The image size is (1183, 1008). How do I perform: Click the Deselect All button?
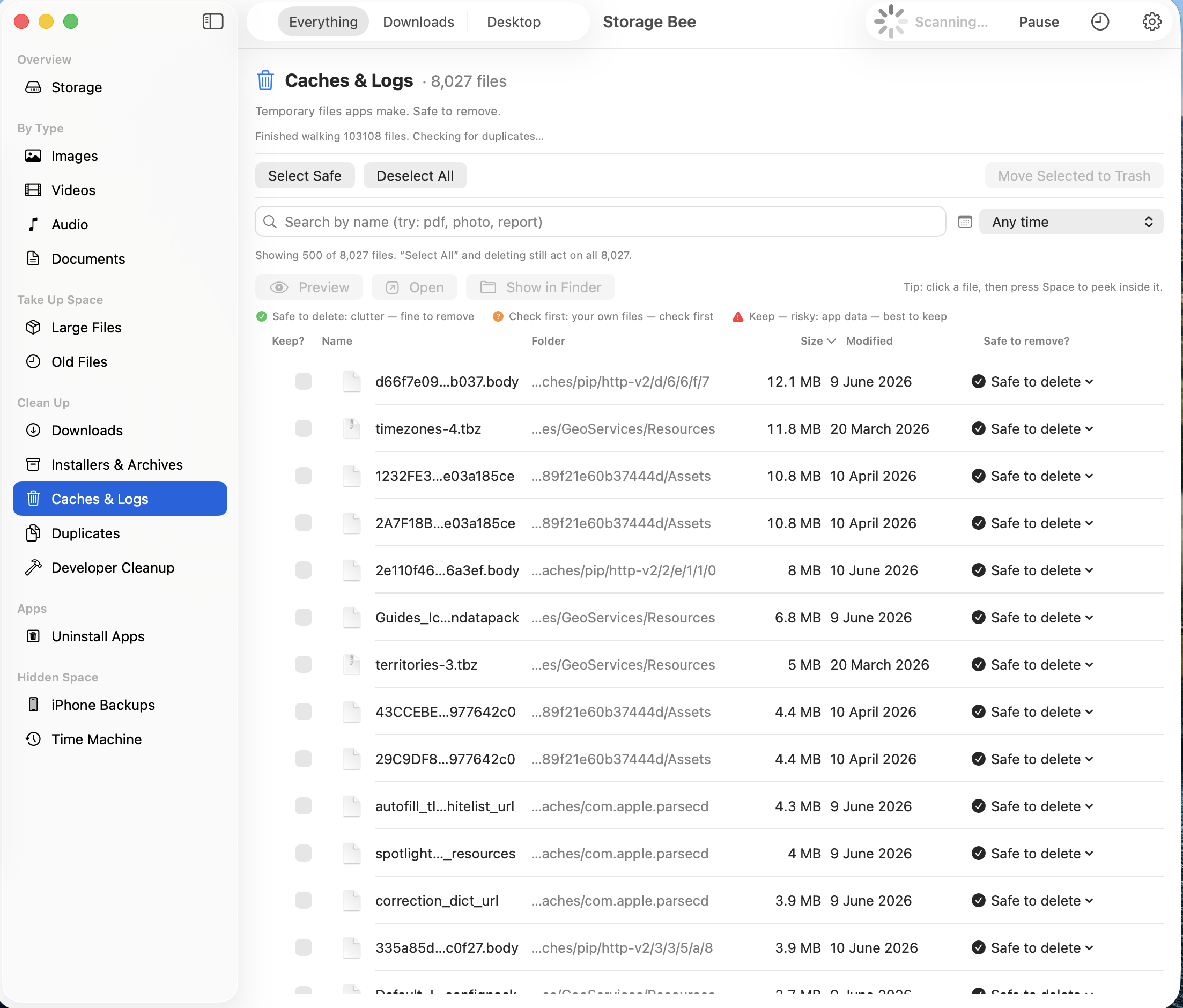click(x=415, y=175)
